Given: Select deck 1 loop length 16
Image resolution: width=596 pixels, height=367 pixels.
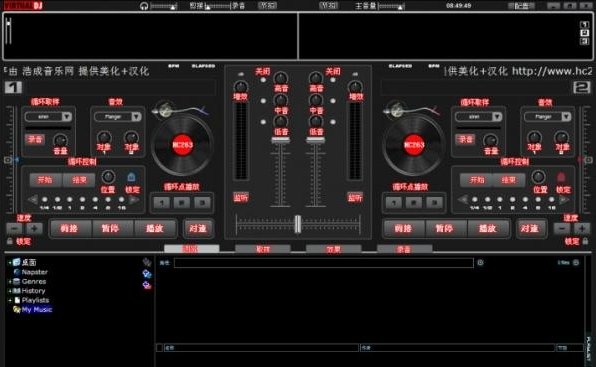Looking at the screenshot, I should click(121, 199).
